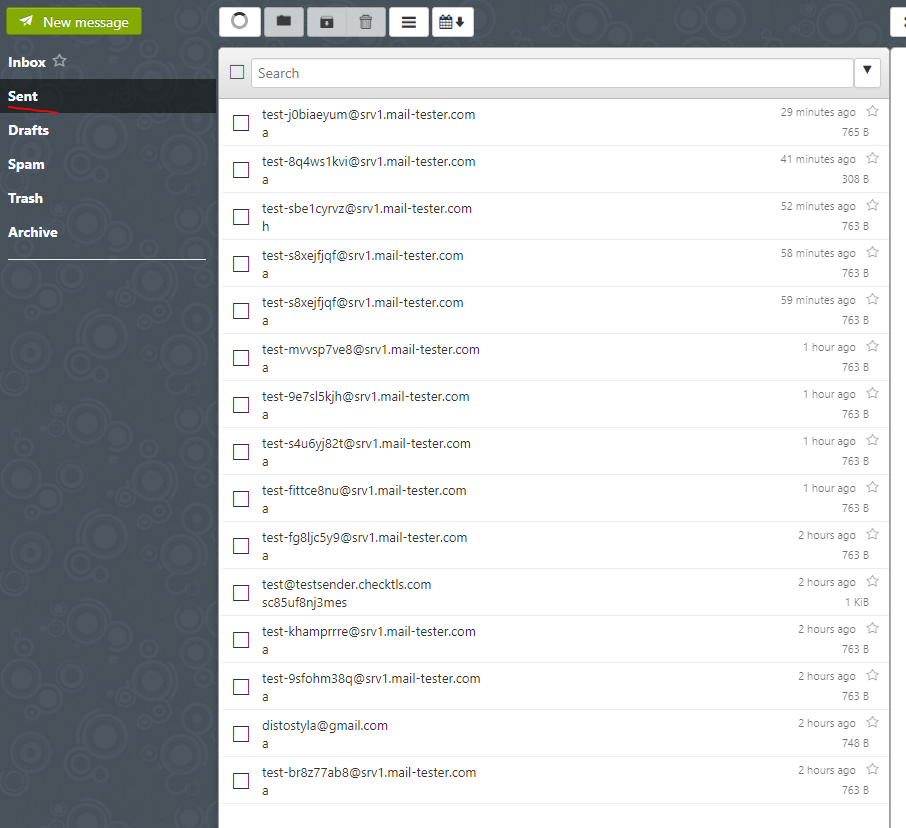Open the sort-by-date dropdown
This screenshot has height=828, width=906.
coord(452,21)
